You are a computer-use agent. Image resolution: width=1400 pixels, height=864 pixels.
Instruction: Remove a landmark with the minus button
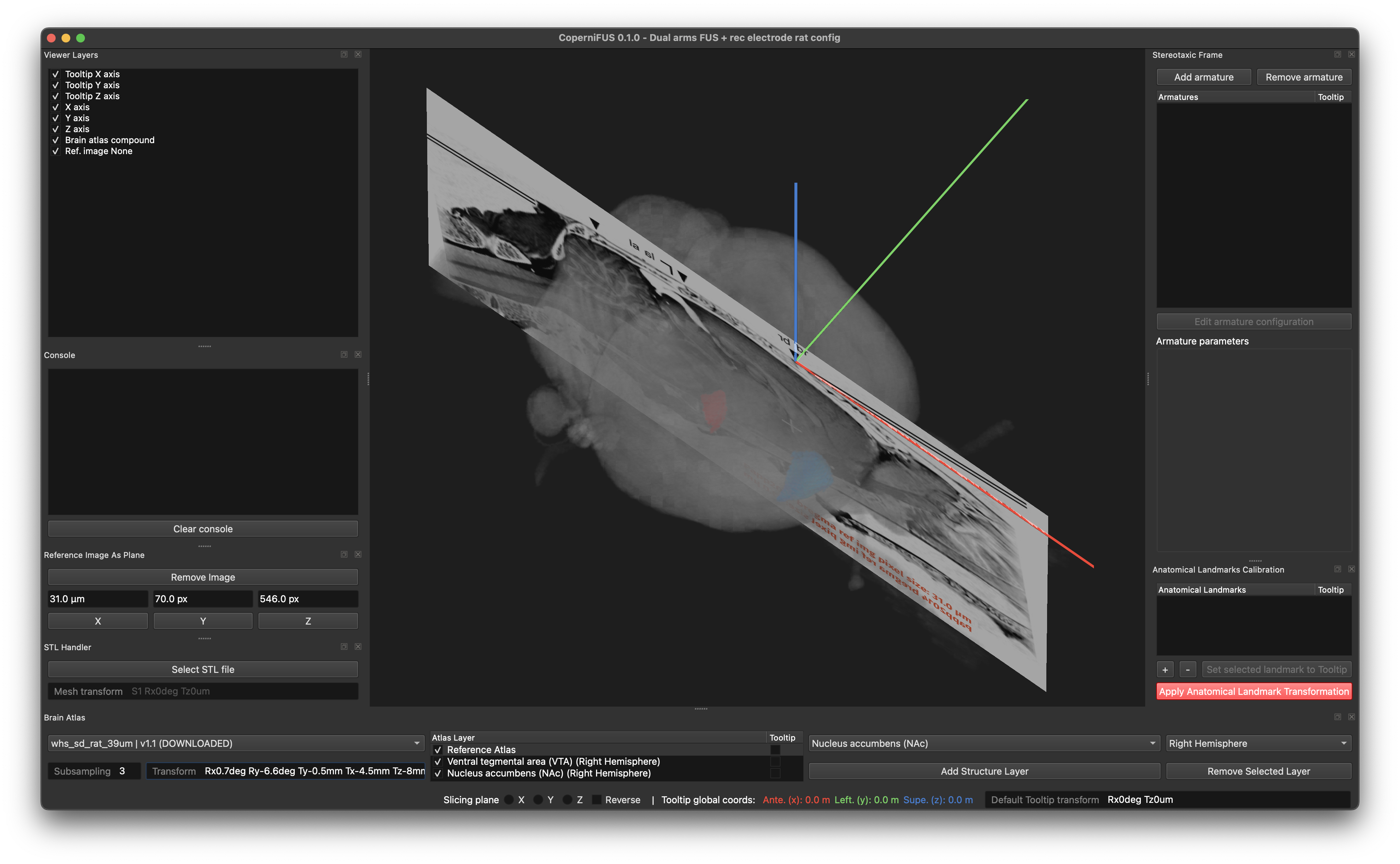(1187, 669)
